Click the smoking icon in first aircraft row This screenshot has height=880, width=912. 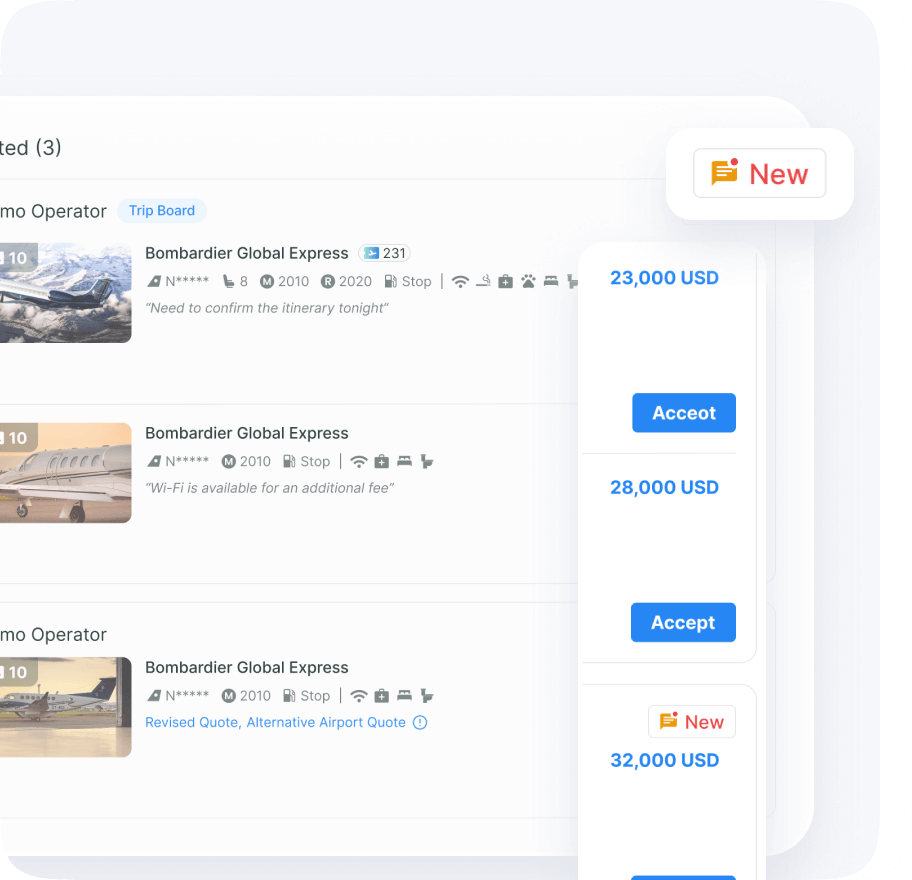point(483,282)
